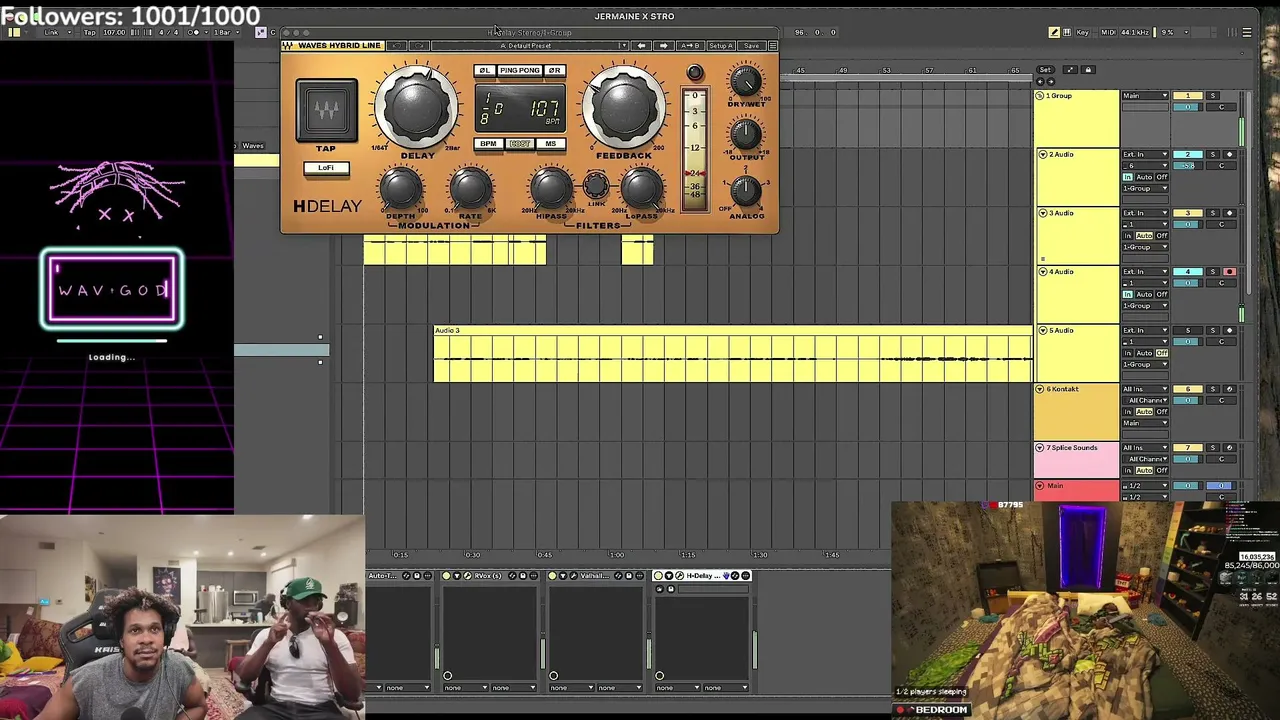
Task: Disarm recording on the 4 Audio track
Action: (x=1230, y=272)
